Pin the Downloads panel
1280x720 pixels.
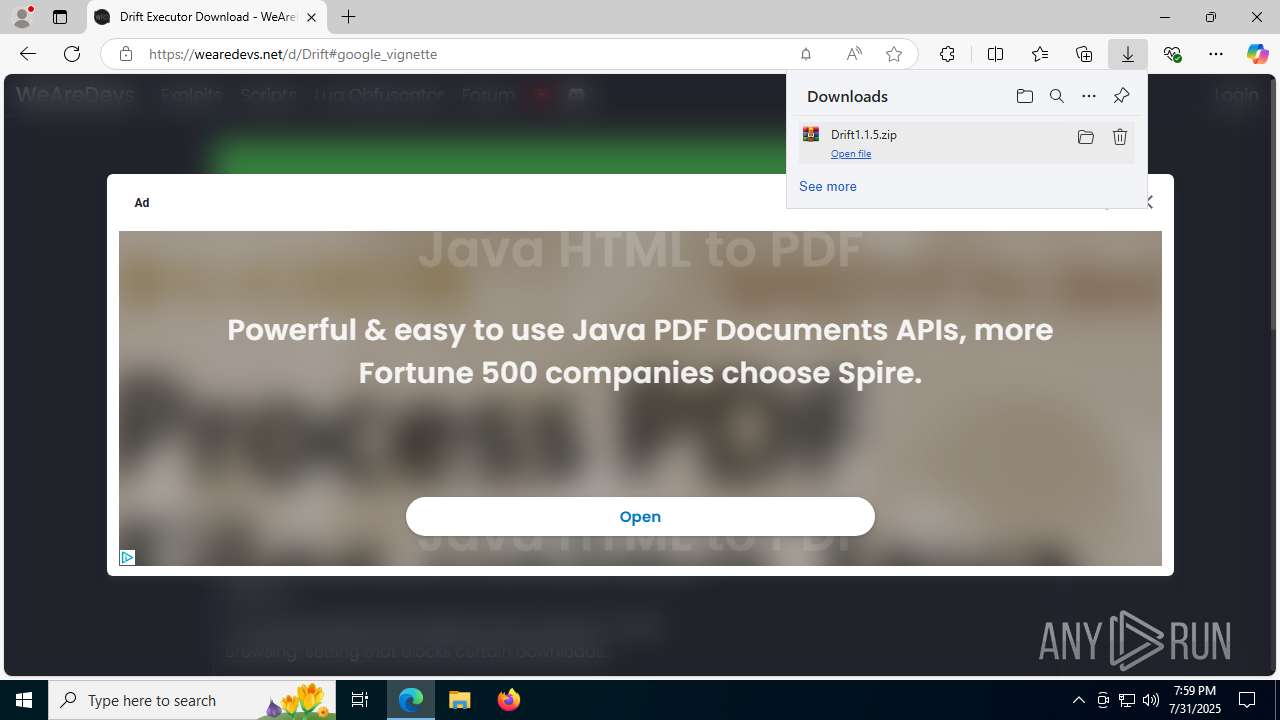tap(1121, 96)
